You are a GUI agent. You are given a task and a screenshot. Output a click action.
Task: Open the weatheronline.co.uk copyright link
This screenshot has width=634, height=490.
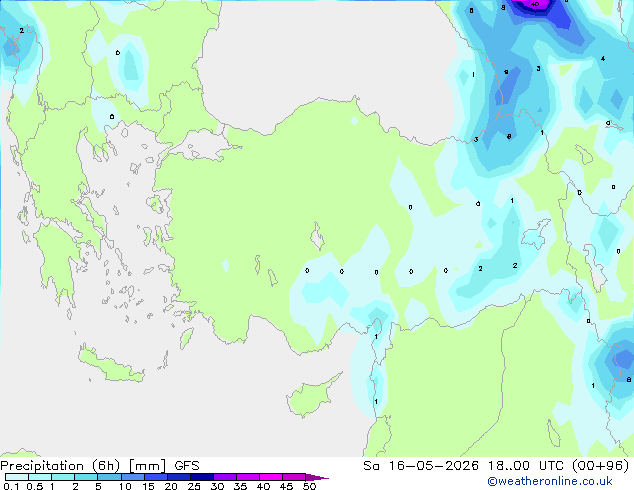[x=549, y=481]
